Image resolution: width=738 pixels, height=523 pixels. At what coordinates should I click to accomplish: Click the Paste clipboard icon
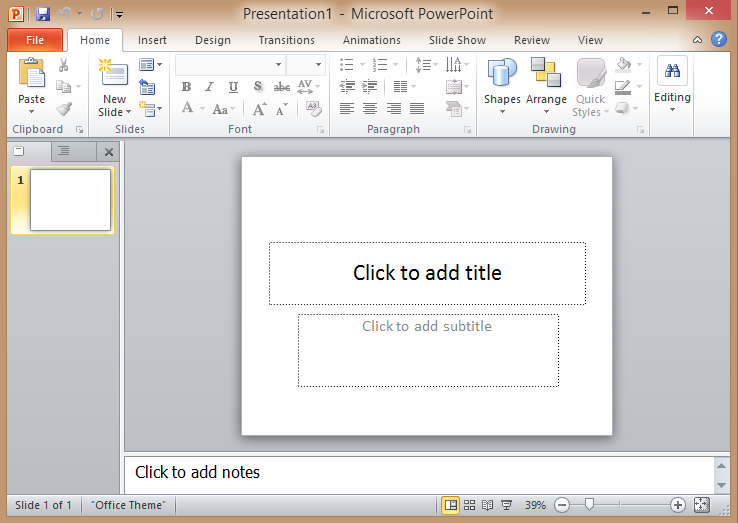click(31, 73)
